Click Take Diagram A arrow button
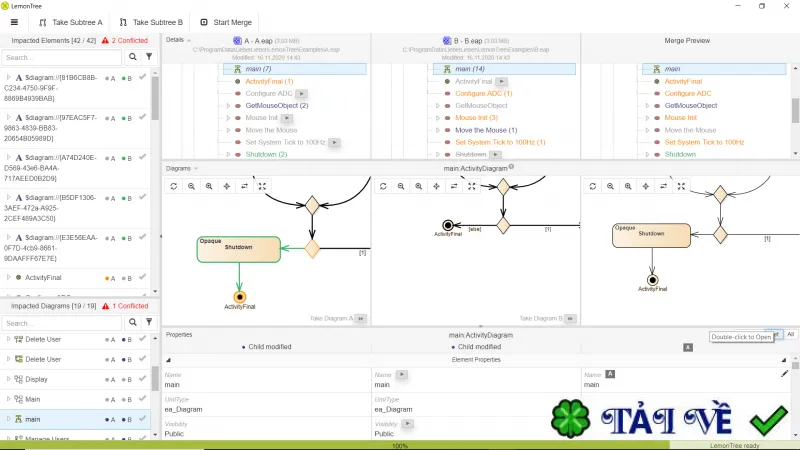 361,318
